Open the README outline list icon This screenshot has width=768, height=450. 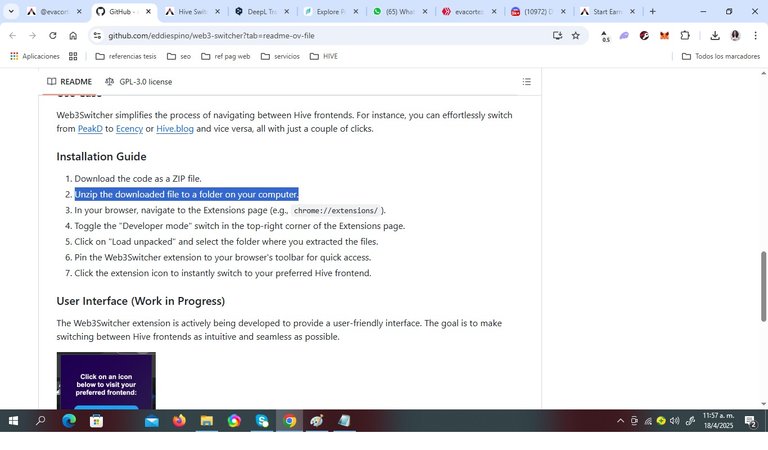click(527, 82)
